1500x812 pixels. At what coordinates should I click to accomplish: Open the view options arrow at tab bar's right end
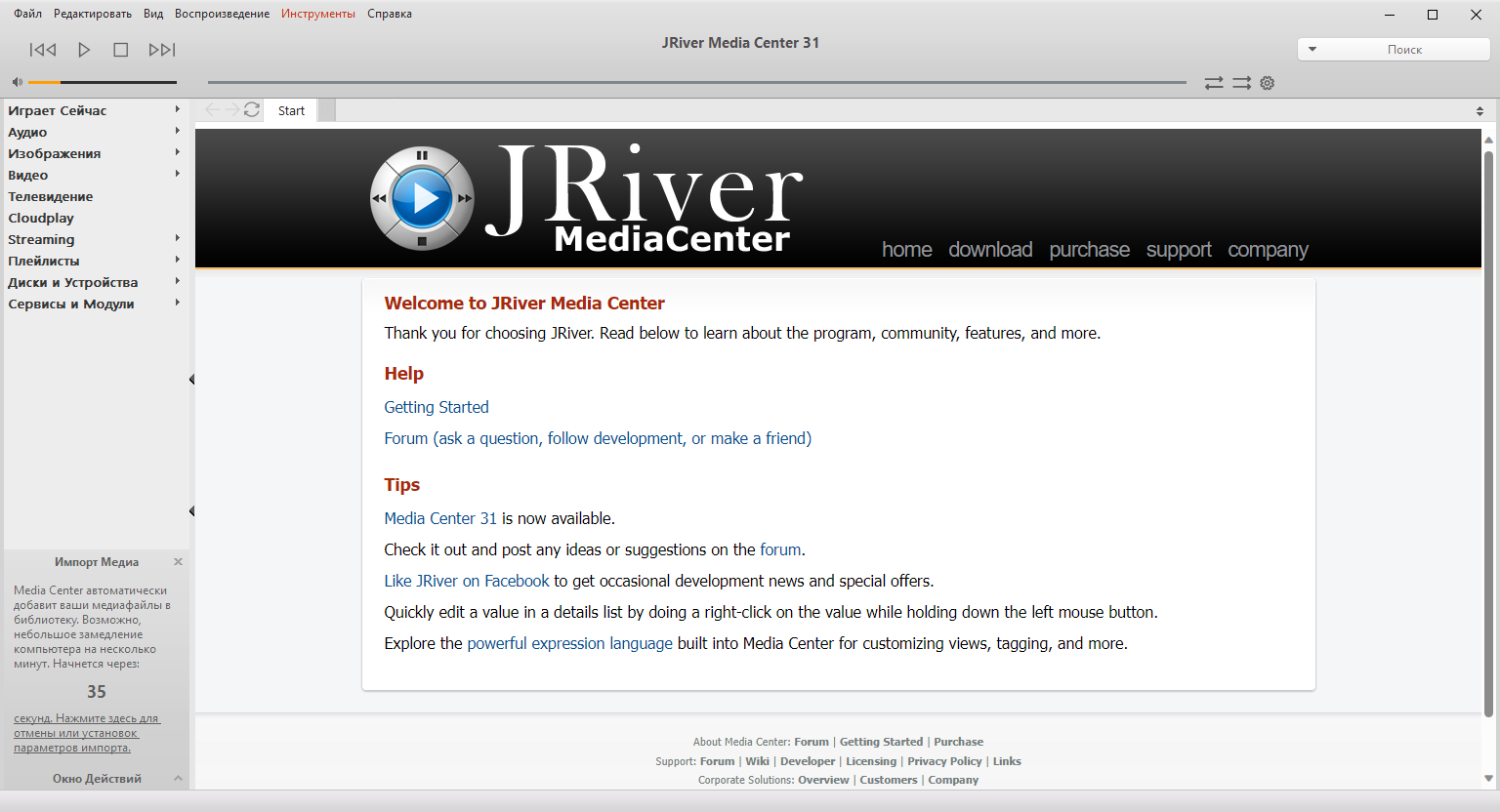[x=1479, y=111]
